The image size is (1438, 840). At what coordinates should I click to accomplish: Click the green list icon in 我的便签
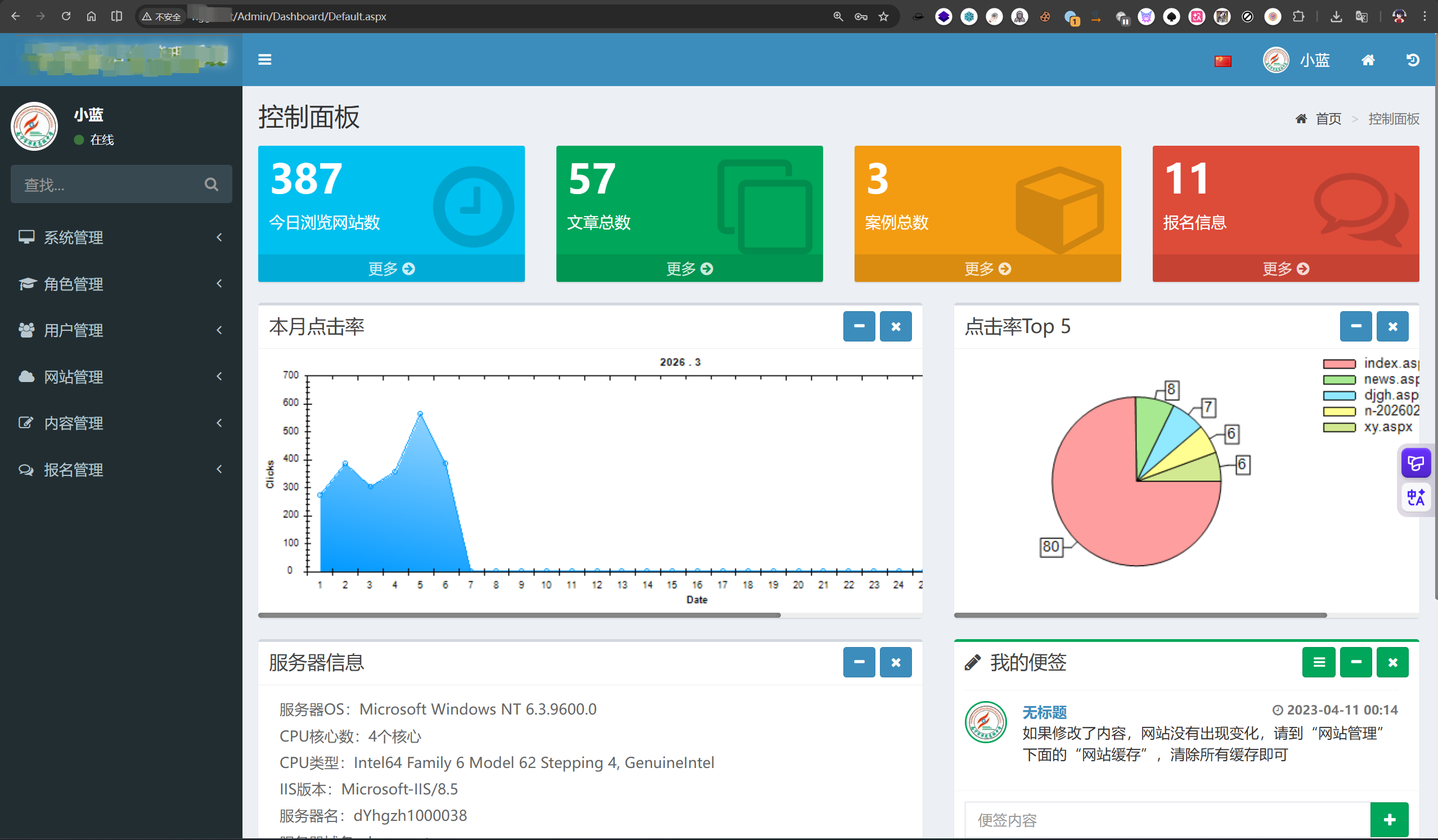click(1318, 662)
